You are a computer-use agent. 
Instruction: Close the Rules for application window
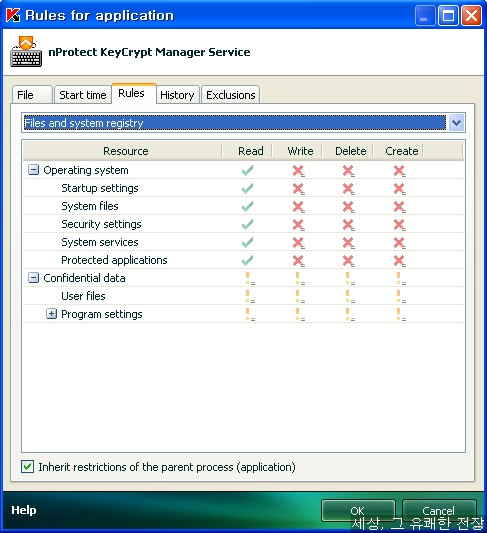pos(471,16)
